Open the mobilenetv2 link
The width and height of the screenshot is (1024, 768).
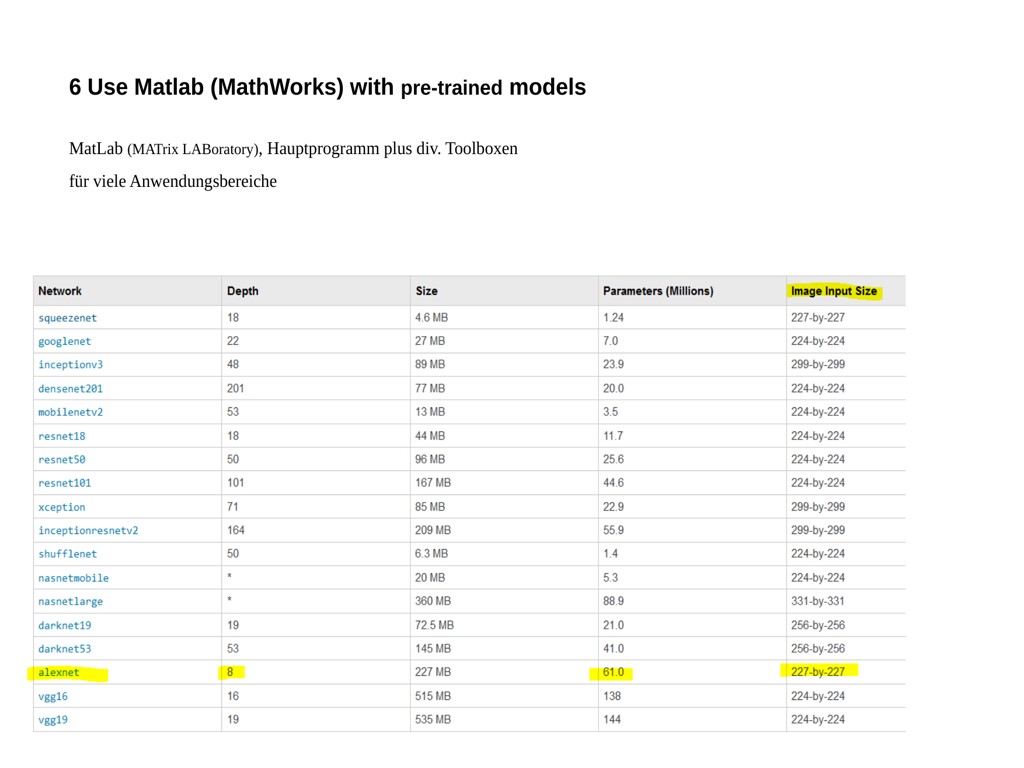[x=70, y=412]
